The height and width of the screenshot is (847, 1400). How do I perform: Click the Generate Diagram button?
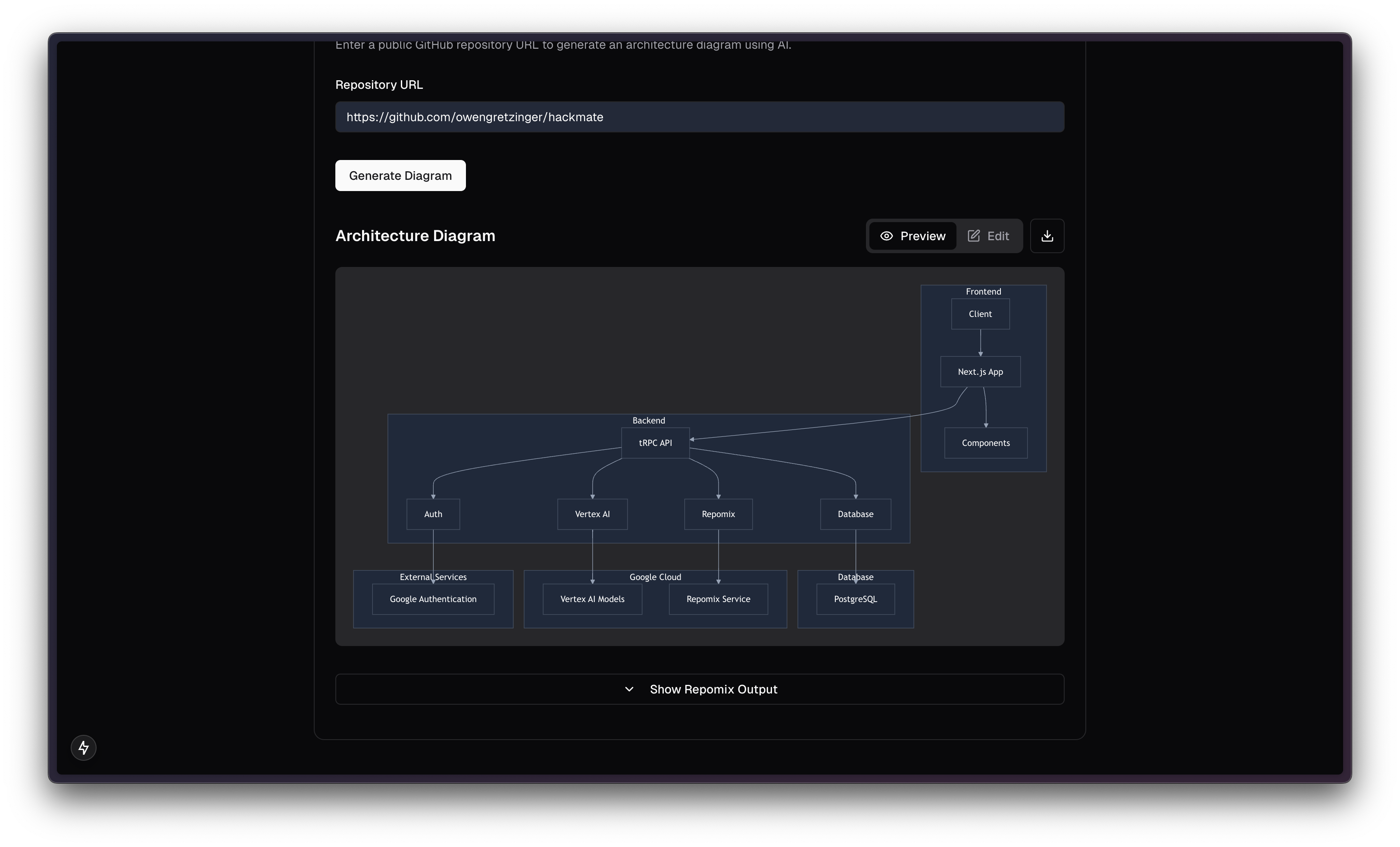400,176
